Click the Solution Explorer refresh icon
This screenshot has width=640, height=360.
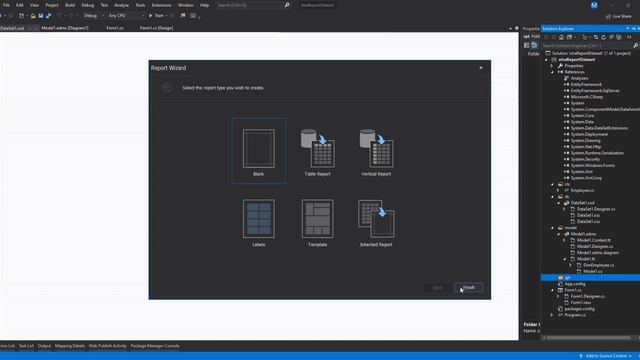click(604, 37)
